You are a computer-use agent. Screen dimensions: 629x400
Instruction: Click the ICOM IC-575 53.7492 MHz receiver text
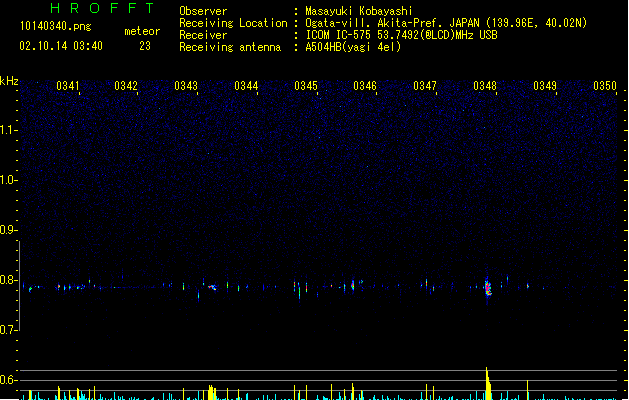point(401,35)
